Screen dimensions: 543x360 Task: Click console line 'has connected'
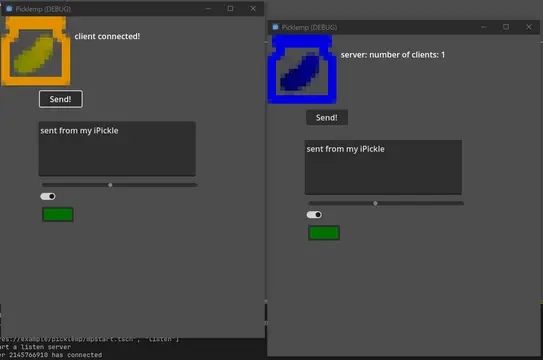51,355
